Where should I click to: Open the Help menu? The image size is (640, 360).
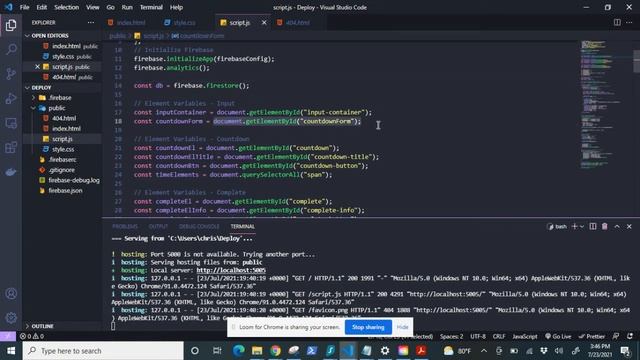[x=176, y=7]
